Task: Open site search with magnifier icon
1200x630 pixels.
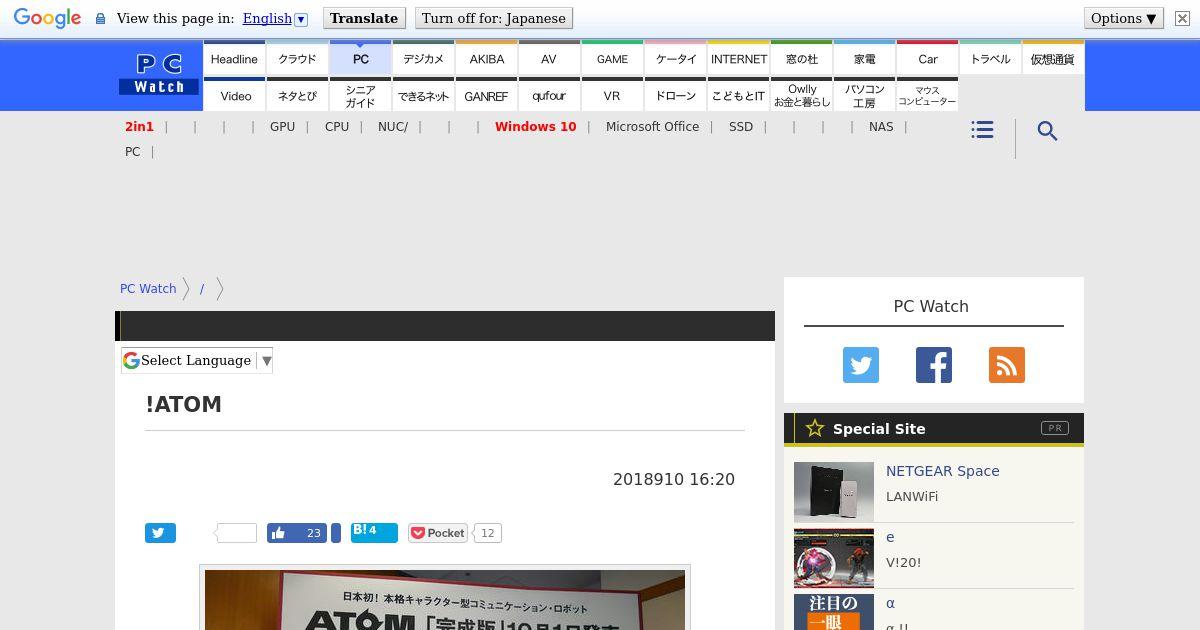Action: tap(1047, 131)
